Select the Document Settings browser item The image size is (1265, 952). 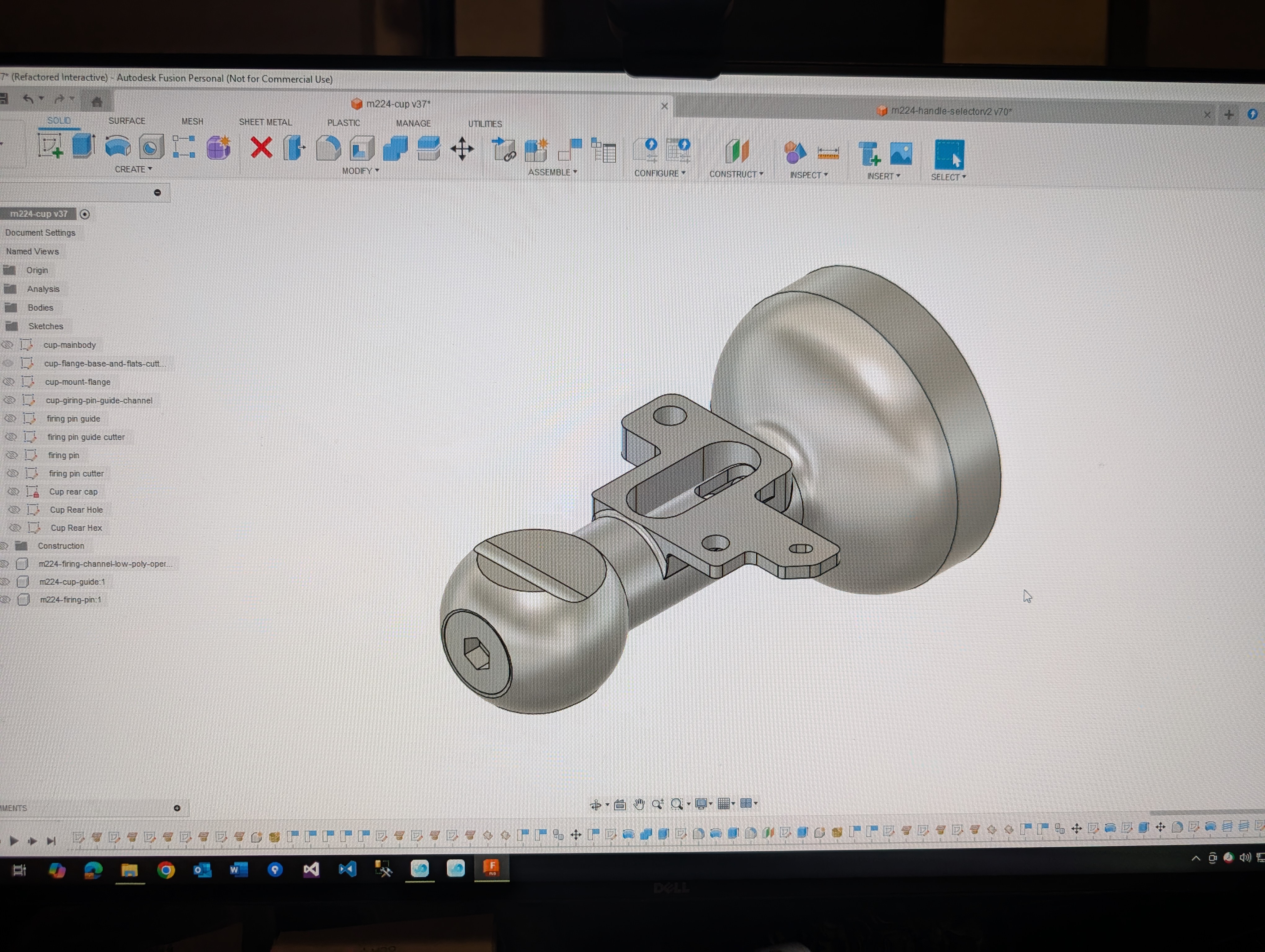[40, 232]
